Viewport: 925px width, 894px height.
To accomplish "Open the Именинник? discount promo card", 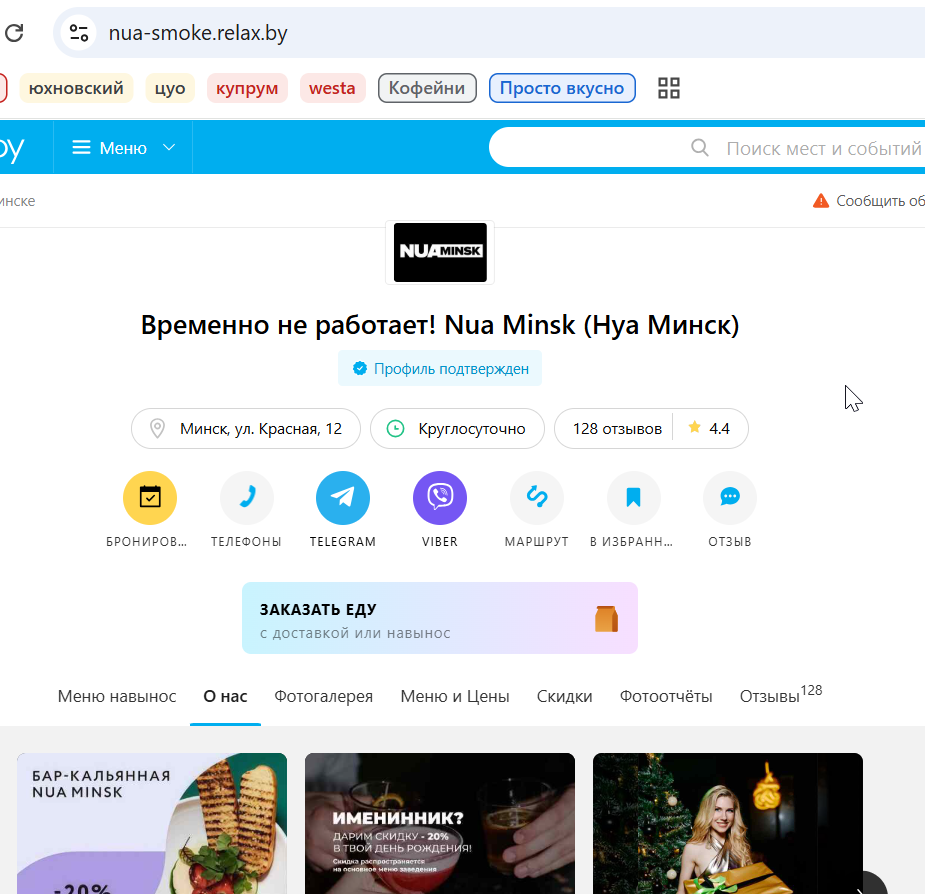I will pos(439,823).
